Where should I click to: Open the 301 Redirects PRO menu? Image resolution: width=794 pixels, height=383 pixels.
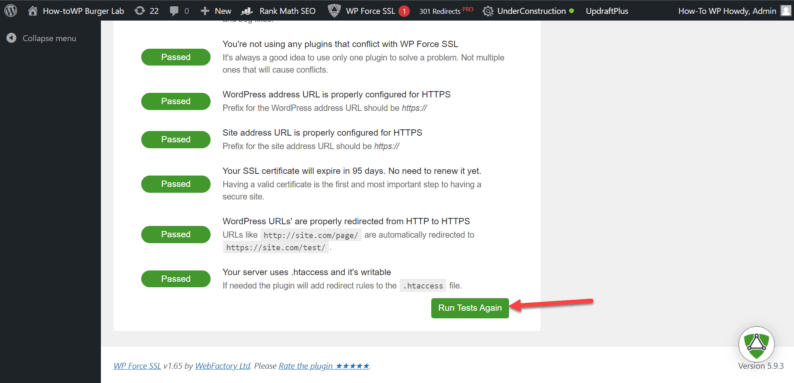(x=446, y=11)
